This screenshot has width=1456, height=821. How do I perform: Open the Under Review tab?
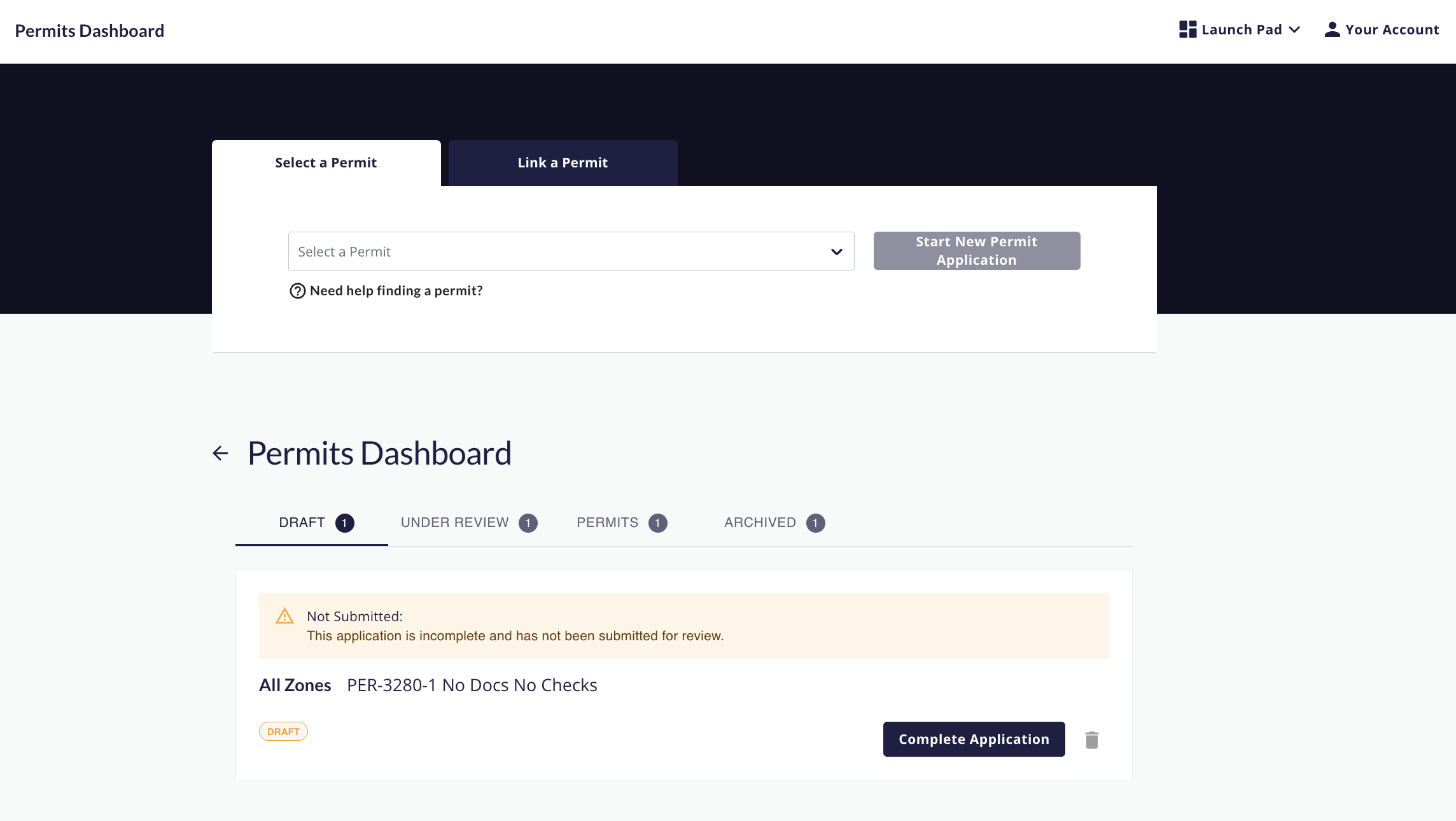point(468,523)
